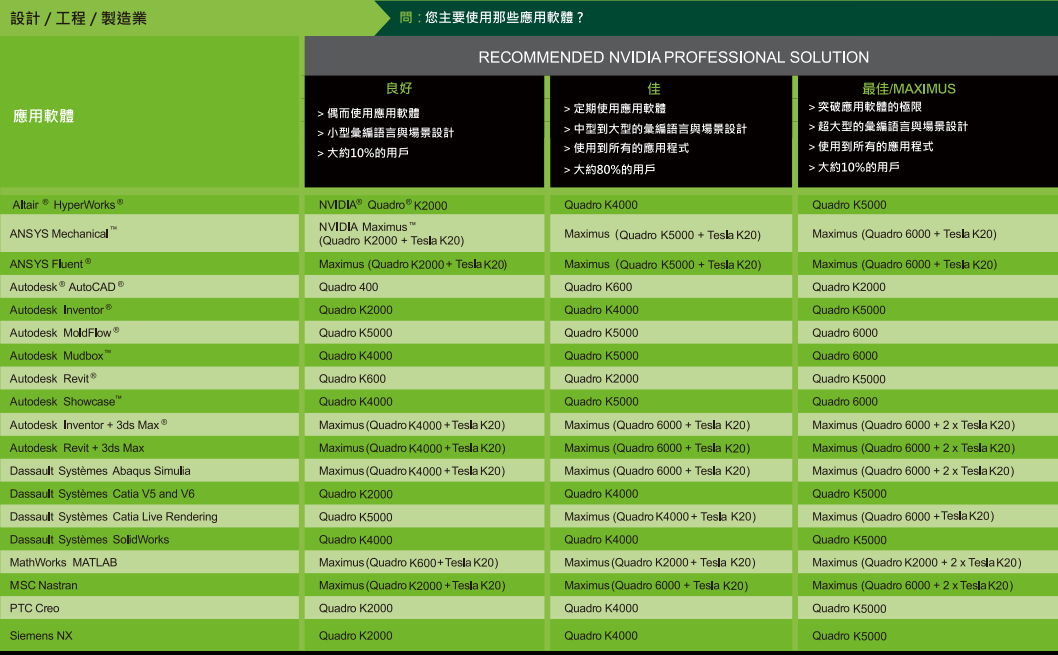The height and width of the screenshot is (655, 1058).
Task: Click Maximus (Quadro K600+Tesla K20) MATLAB cell
Action: [408, 563]
